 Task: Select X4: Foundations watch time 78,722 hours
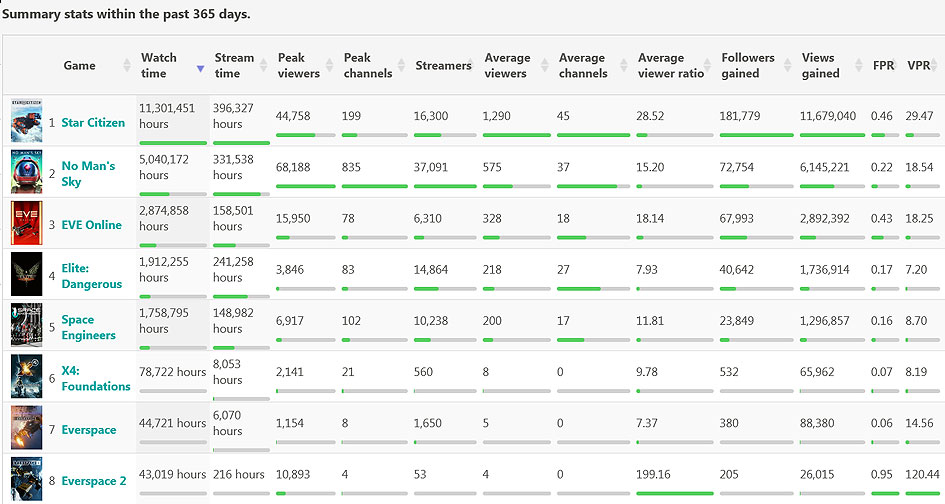pyautogui.click(x=172, y=372)
